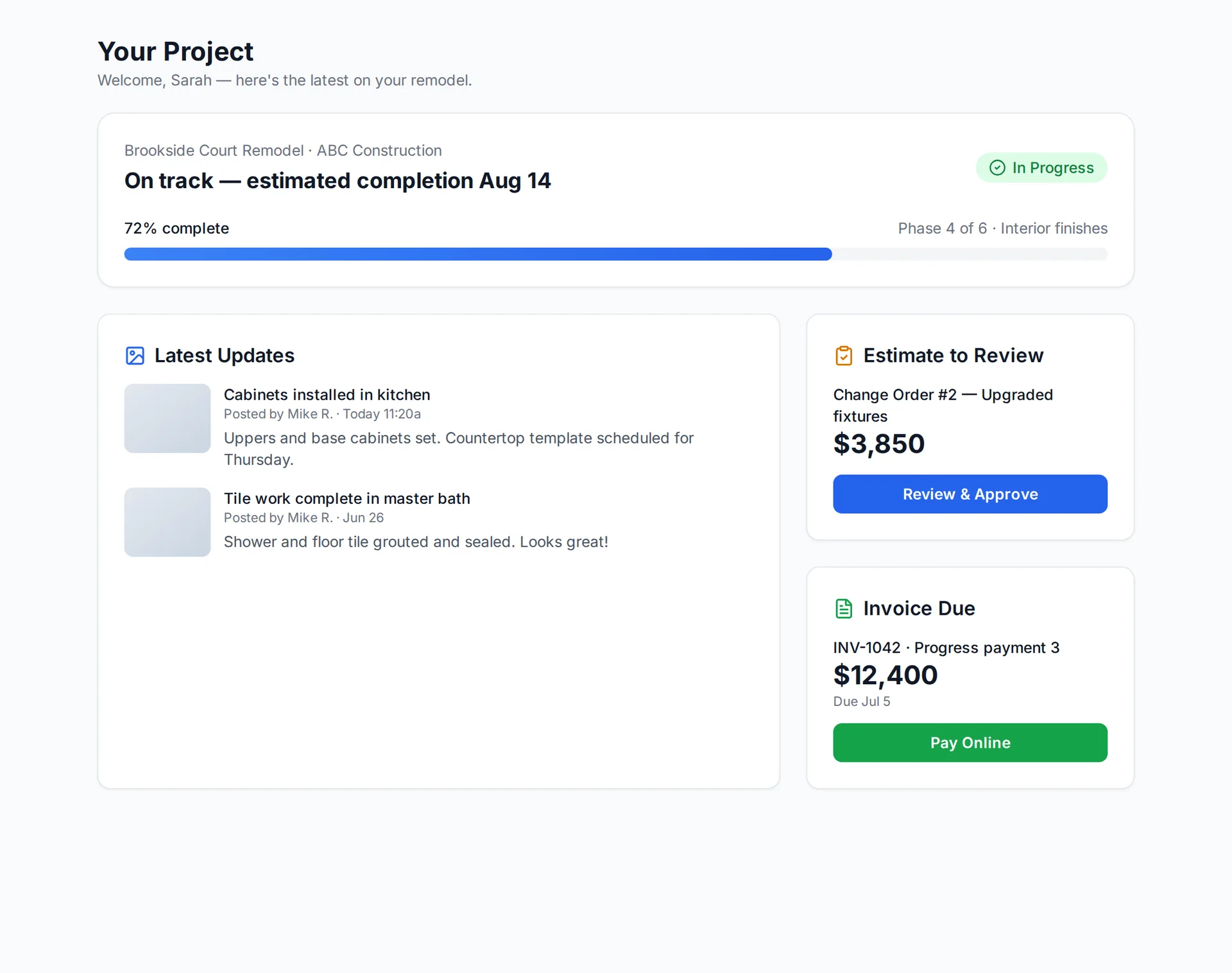Click the '72% complete' label
1232x973 pixels.
tap(176, 228)
